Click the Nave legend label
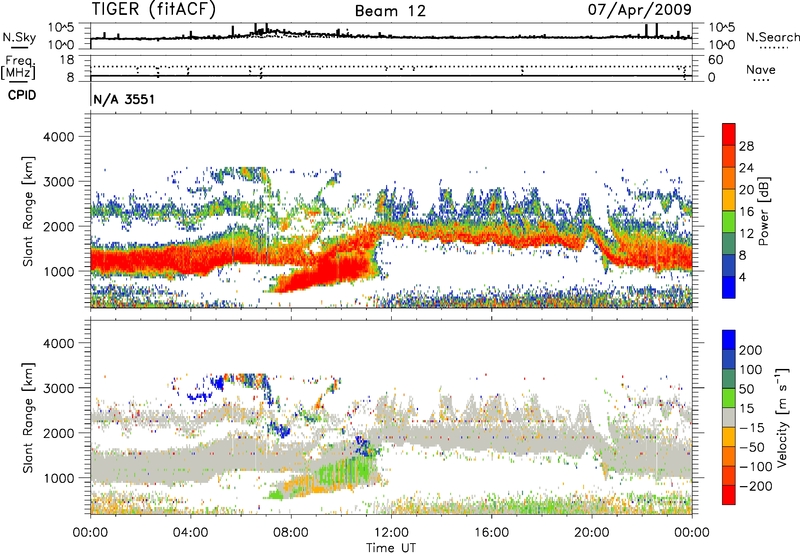This screenshot has width=800, height=554. coord(761,69)
